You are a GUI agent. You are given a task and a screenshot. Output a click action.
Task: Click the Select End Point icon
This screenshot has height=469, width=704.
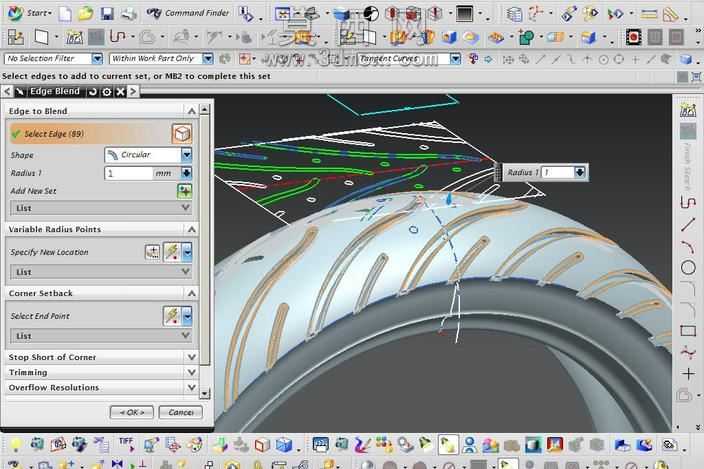(x=172, y=316)
